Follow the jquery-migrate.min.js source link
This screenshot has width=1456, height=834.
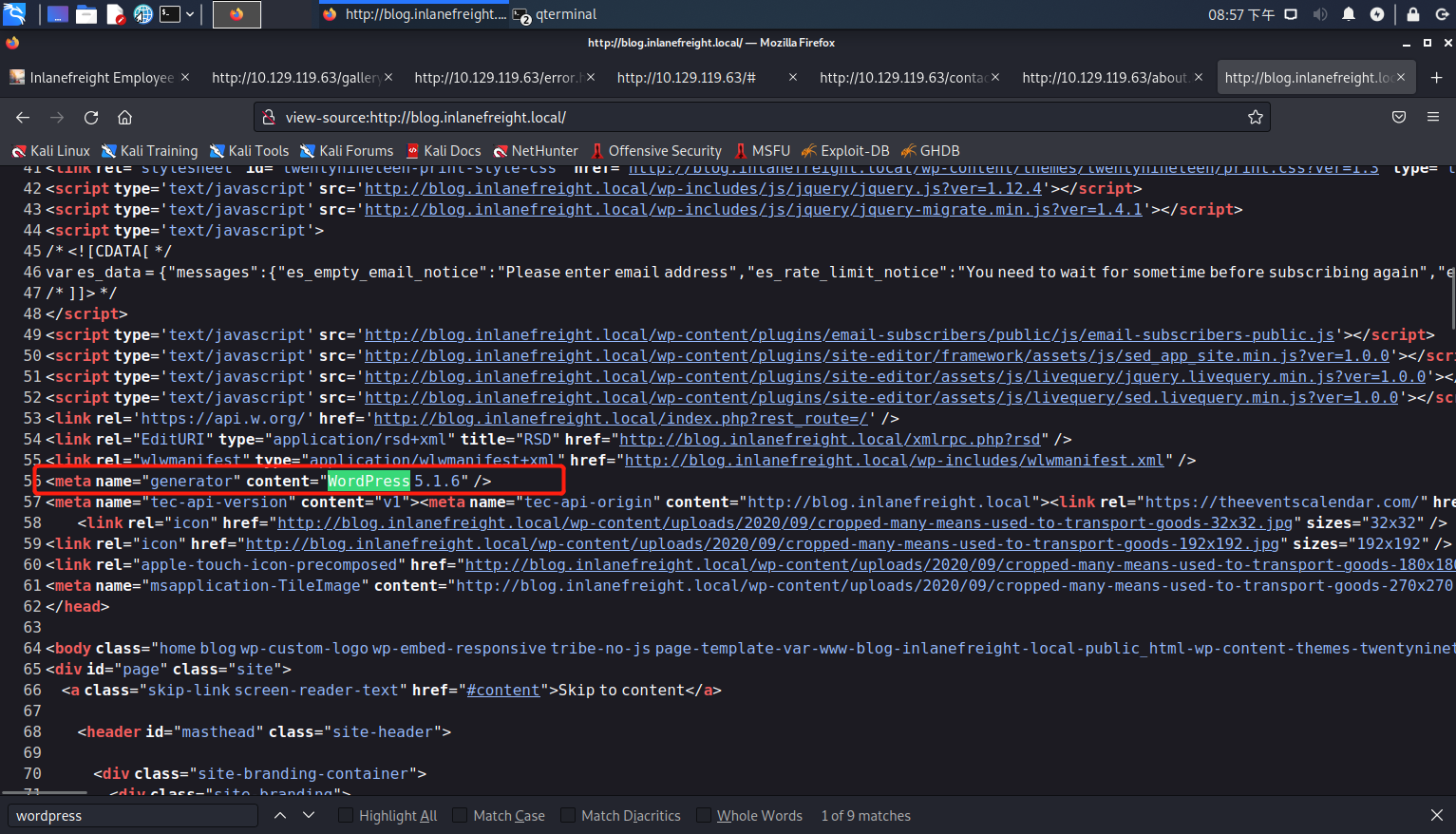pyautogui.click(x=754, y=210)
